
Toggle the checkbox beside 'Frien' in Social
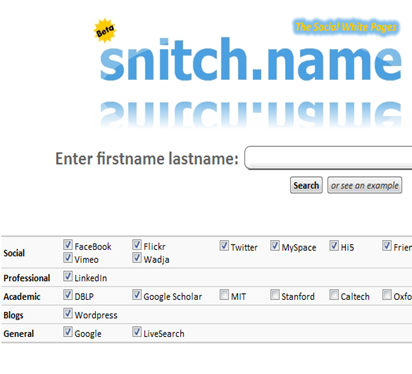click(x=387, y=246)
